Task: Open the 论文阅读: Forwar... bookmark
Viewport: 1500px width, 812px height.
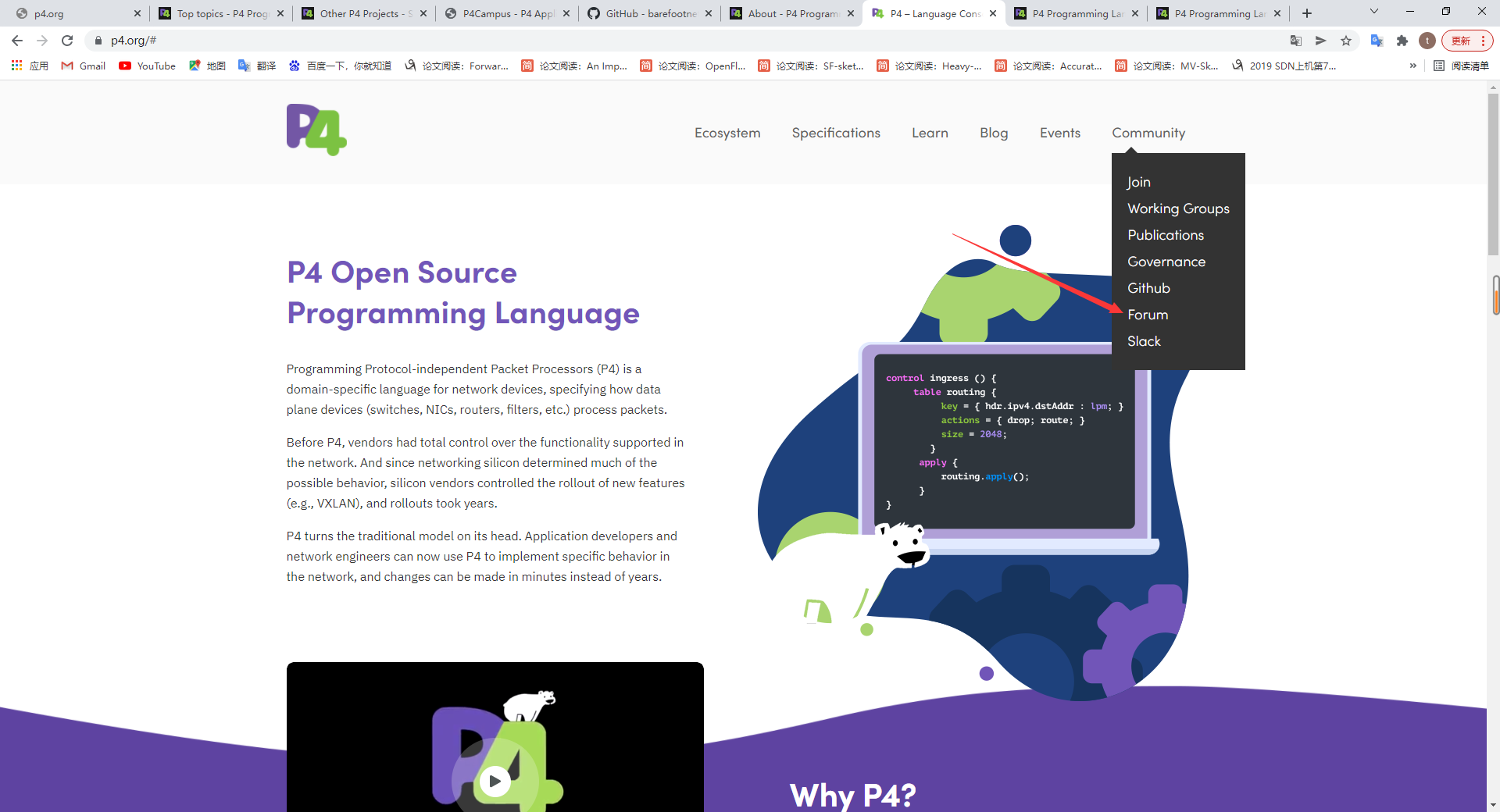Action: coord(456,66)
